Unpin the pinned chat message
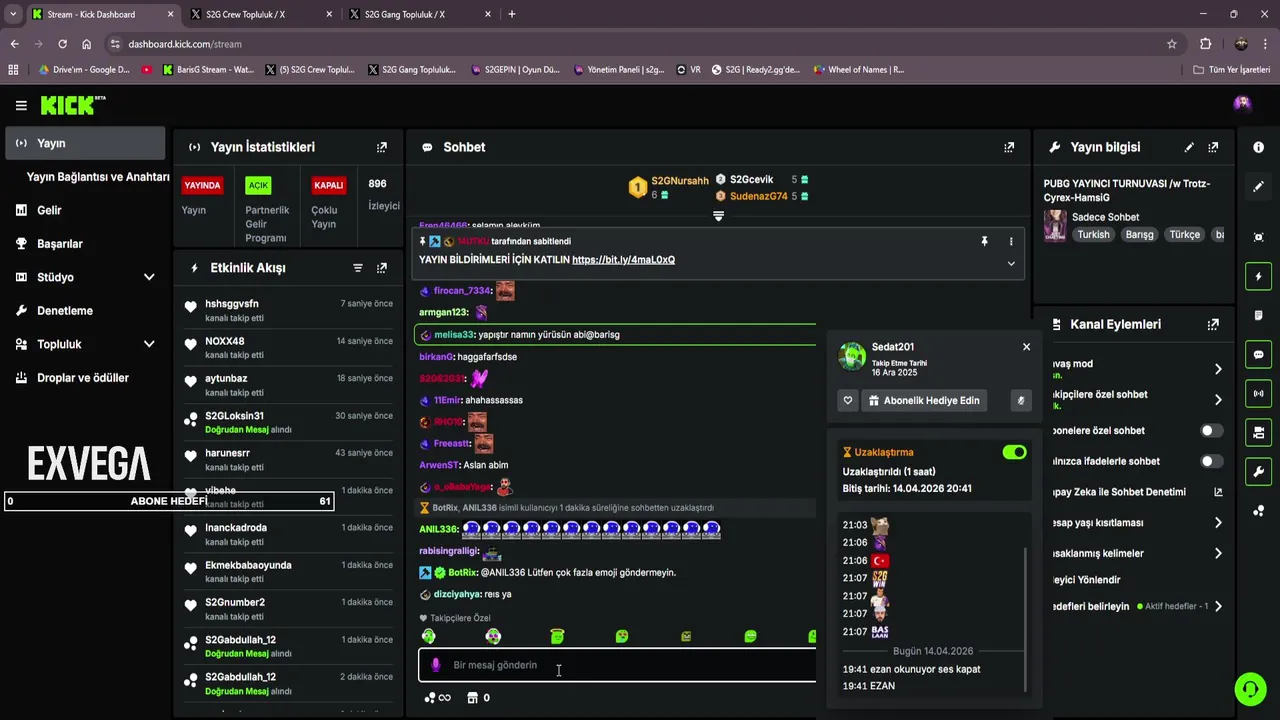This screenshot has width=1280, height=720. click(984, 241)
